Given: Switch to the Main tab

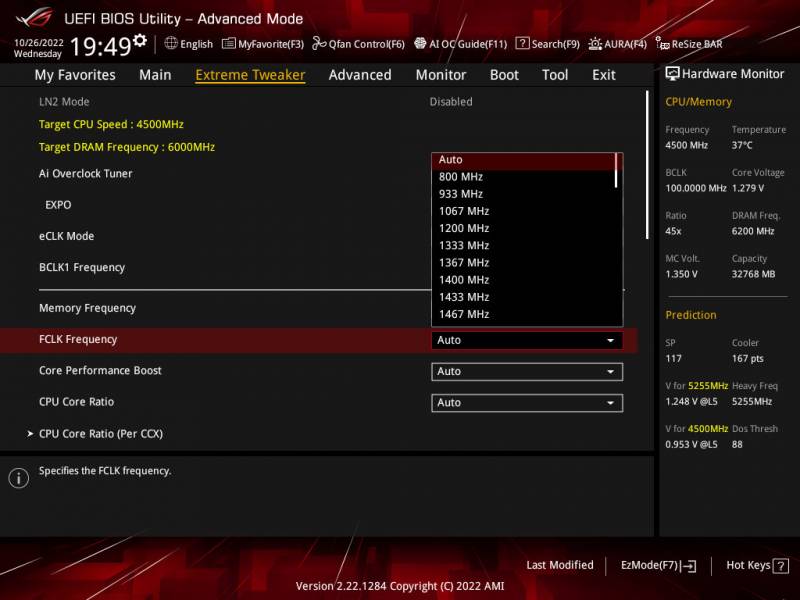Looking at the screenshot, I should pos(155,75).
